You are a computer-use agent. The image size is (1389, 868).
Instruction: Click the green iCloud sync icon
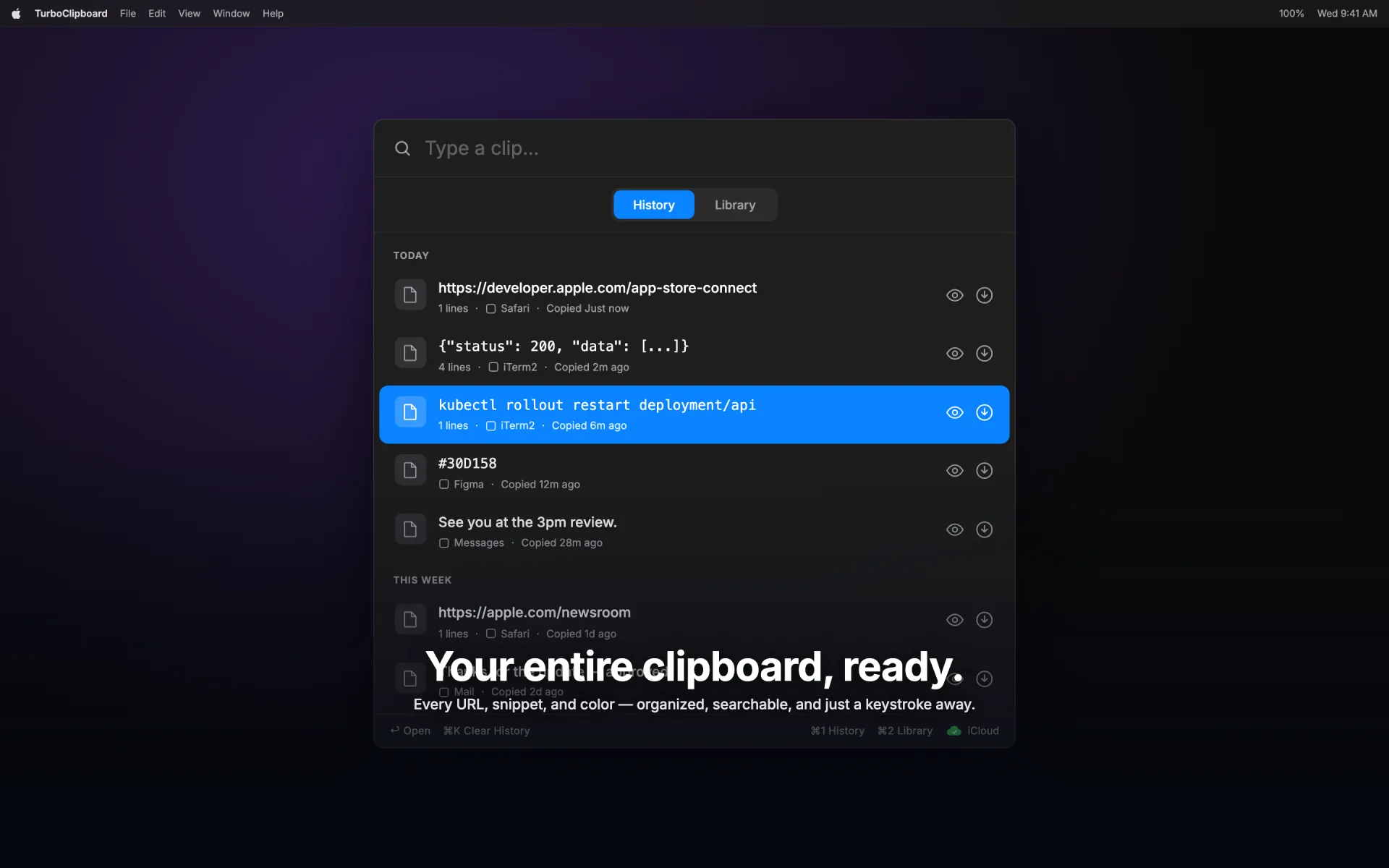point(954,731)
